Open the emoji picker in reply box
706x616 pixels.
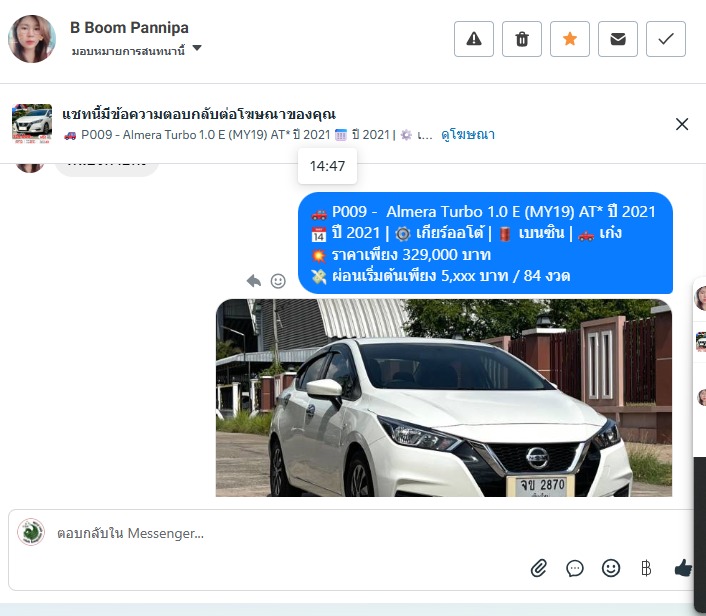tap(611, 568)
